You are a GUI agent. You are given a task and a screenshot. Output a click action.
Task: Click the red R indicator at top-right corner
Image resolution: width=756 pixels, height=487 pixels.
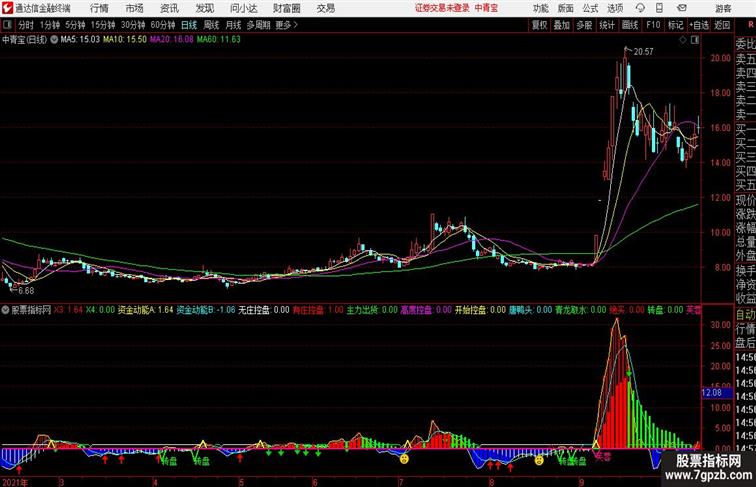pos(751,25)
